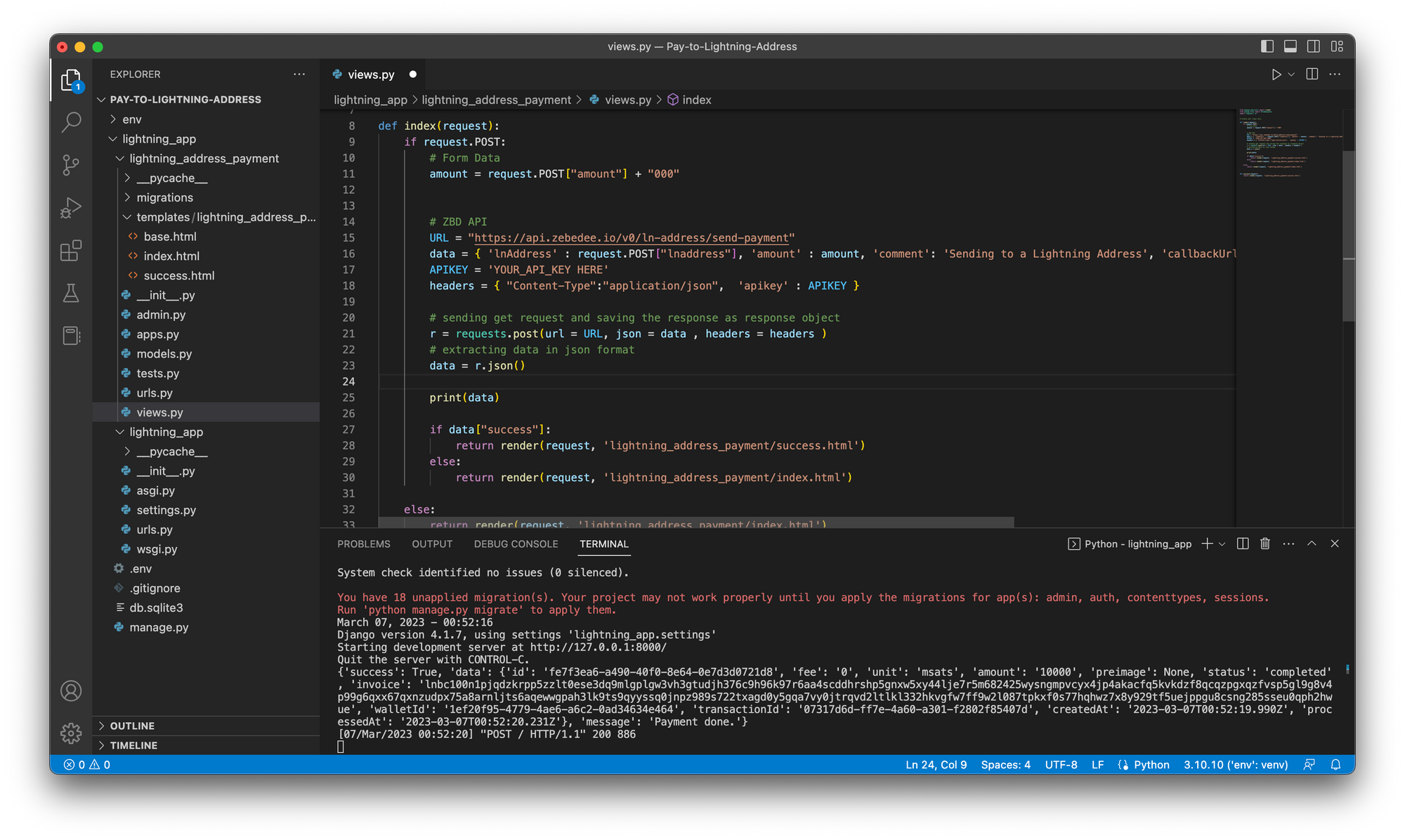The image size is (1405, 840).
Task: Open Run and Debug view icon
Action: (71, 208)
